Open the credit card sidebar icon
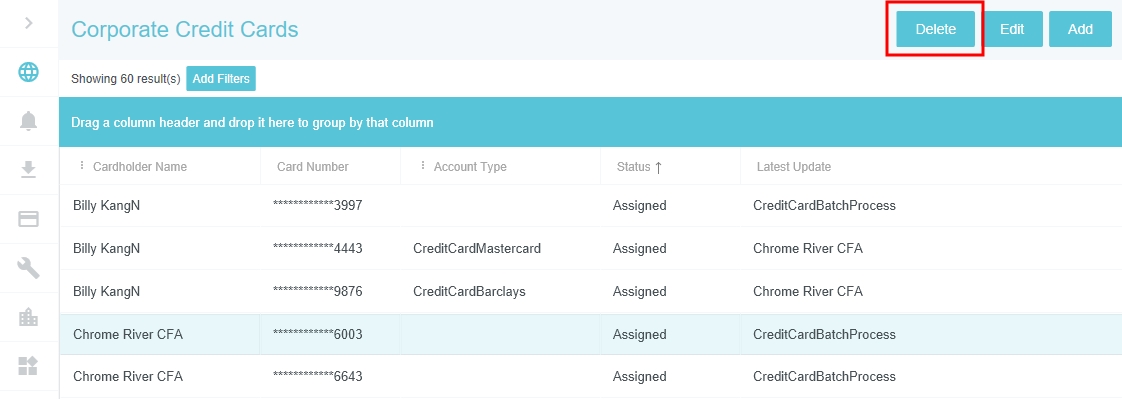 point(29,219)
